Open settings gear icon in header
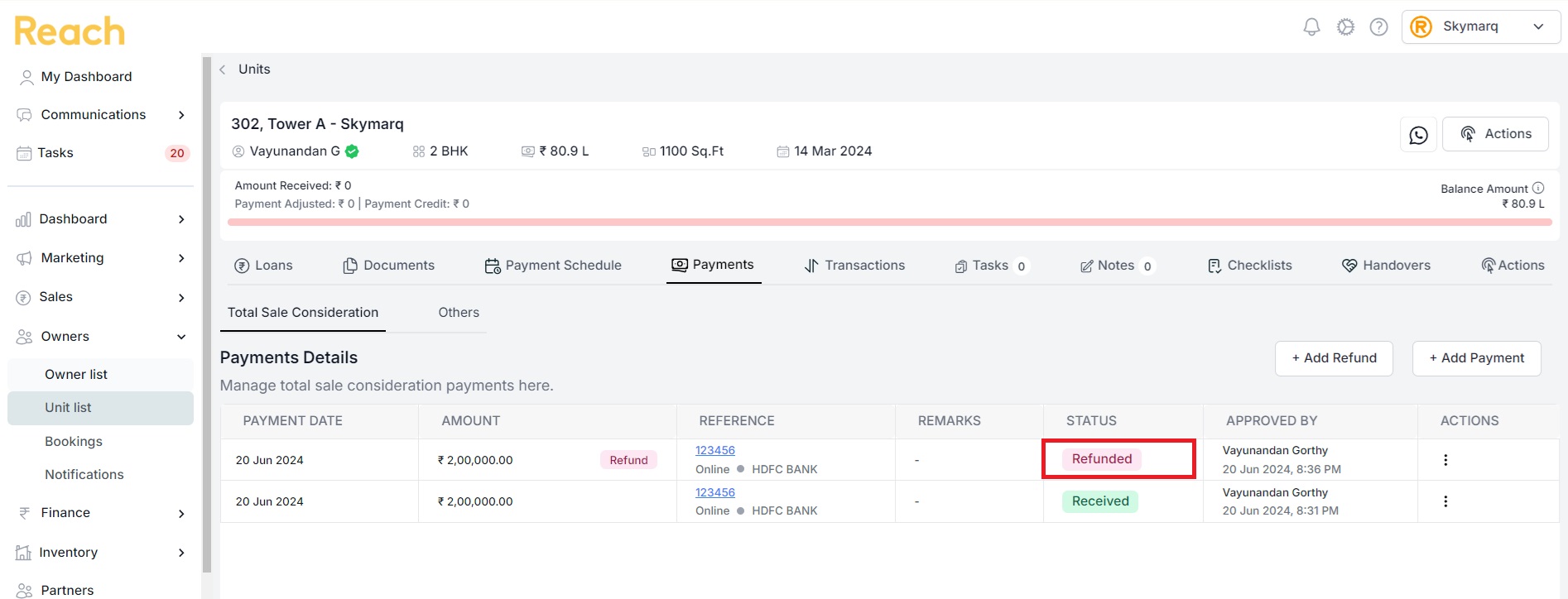Screen dimensions: 1568x599 (1345, 27)
